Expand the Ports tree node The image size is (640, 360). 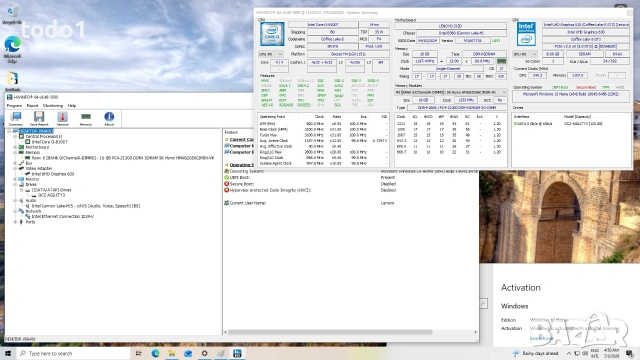coord(15,222)
